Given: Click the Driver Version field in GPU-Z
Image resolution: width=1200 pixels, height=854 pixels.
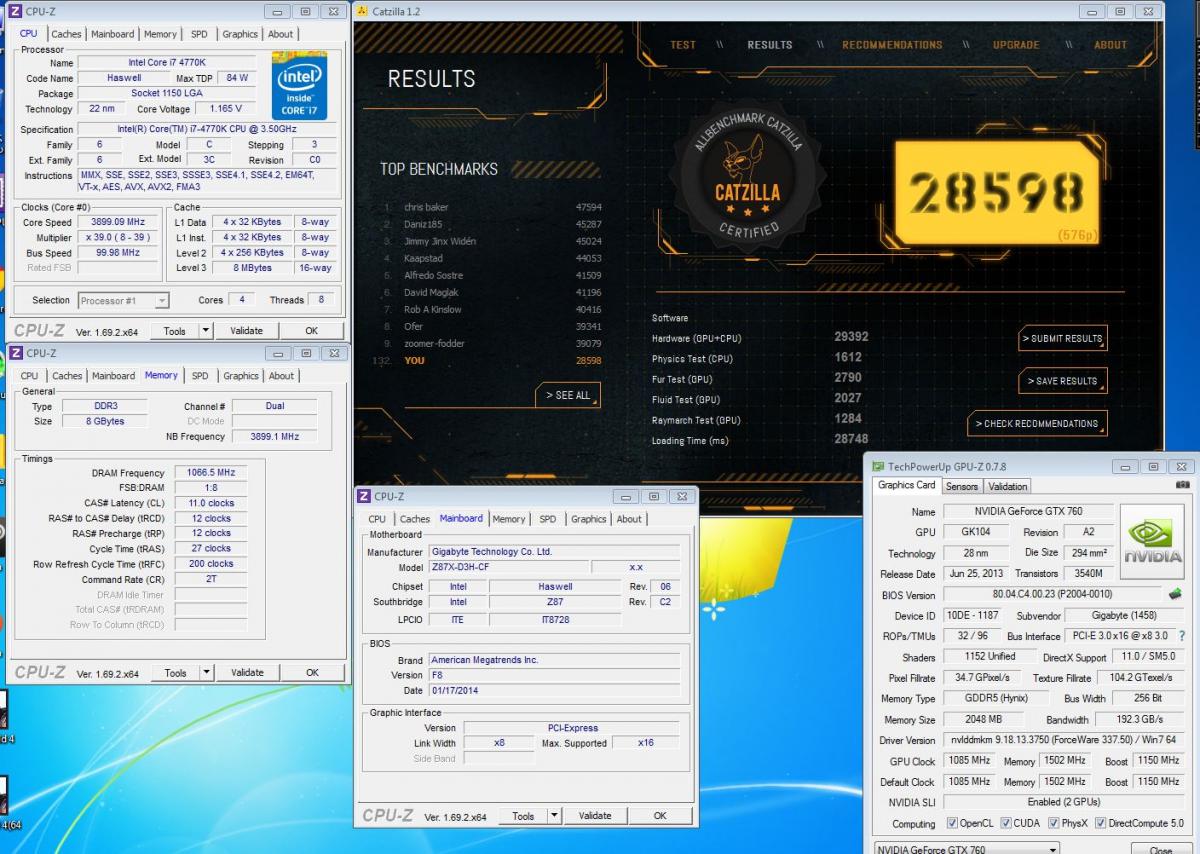Looking at the screenshot, I should [1064, 740].
